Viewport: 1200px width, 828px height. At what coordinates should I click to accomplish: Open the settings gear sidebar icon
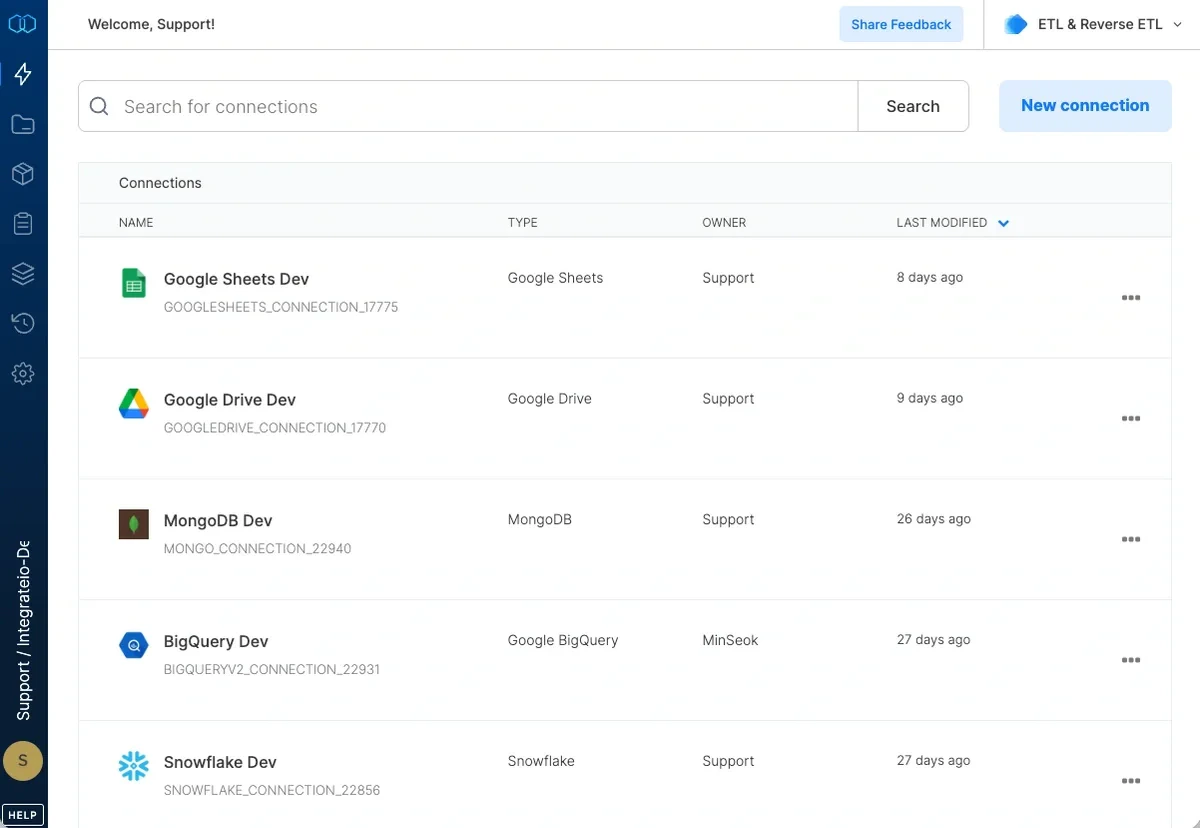click(23, 373)
